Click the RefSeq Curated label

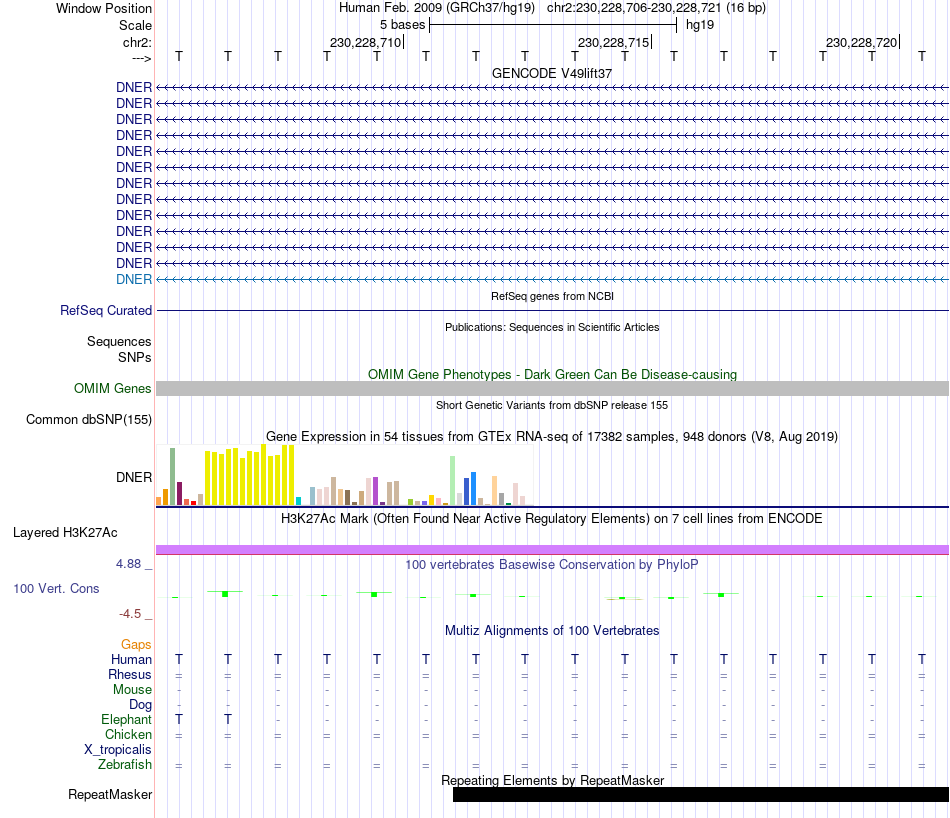point(106,310)
